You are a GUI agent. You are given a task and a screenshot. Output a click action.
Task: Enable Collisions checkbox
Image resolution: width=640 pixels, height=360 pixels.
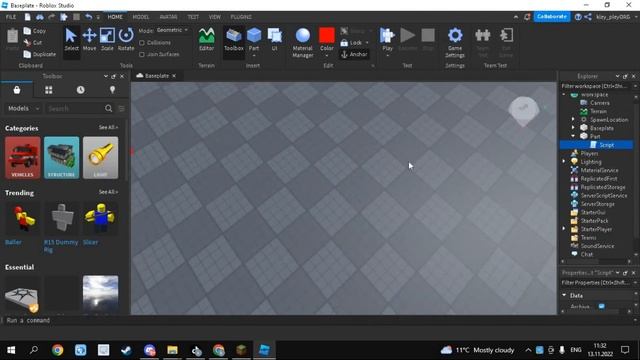[142, 43]
